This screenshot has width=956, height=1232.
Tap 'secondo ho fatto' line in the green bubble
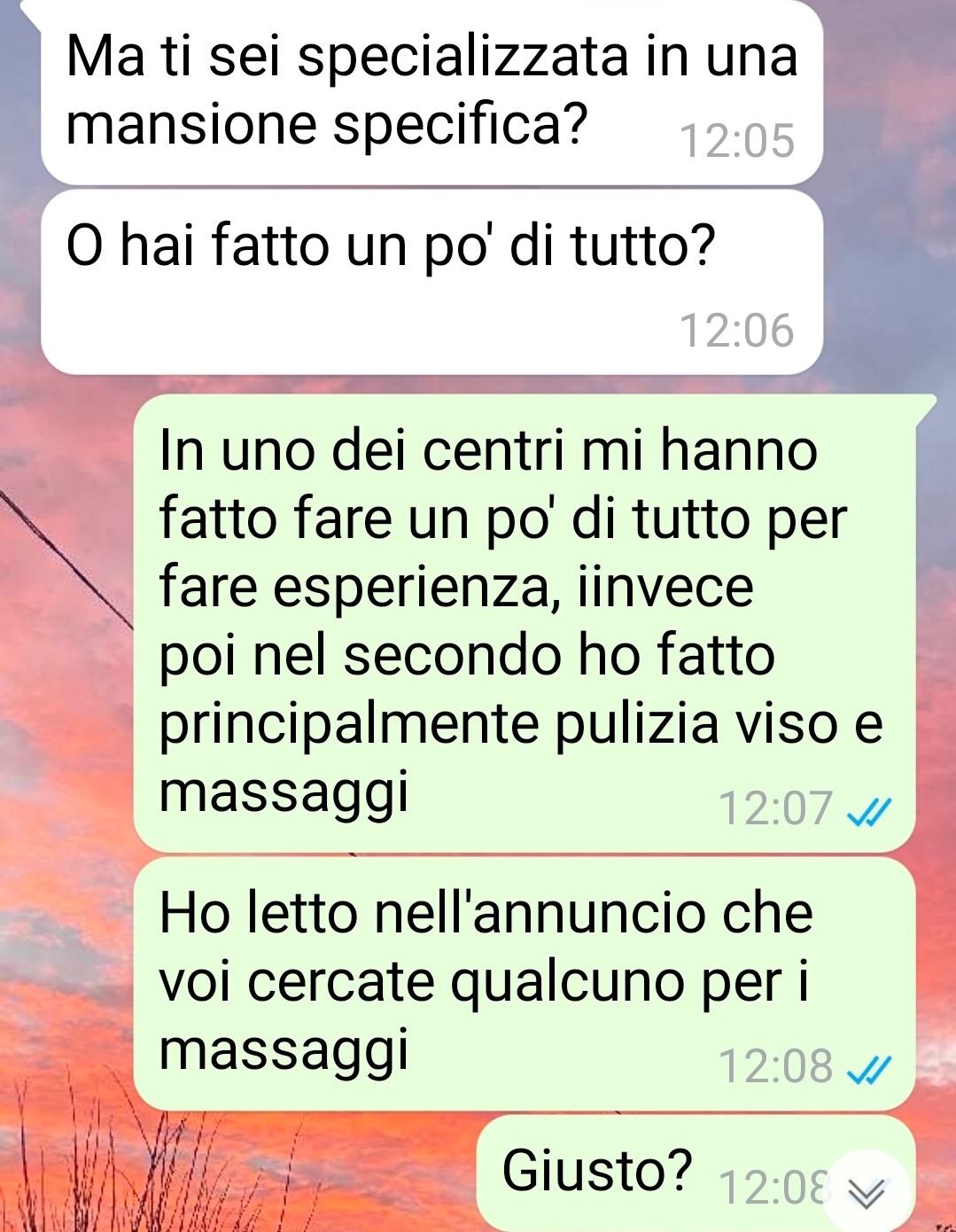tap(559, 656)
